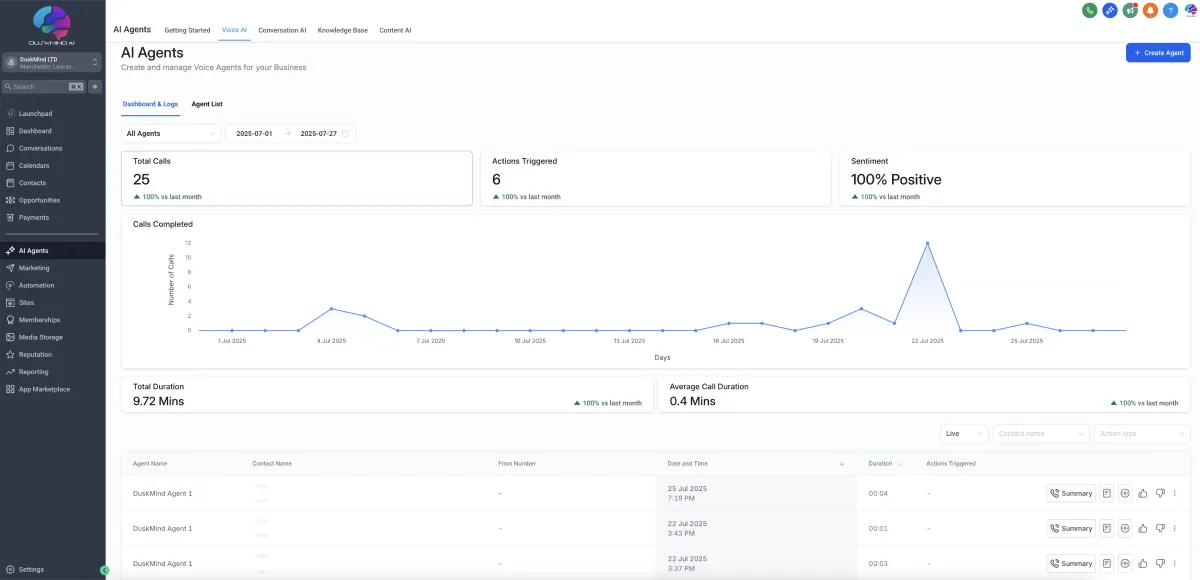Screen dimensions: 1200x580
Task: Switch to the Getting Started tab
Action: 187,30
